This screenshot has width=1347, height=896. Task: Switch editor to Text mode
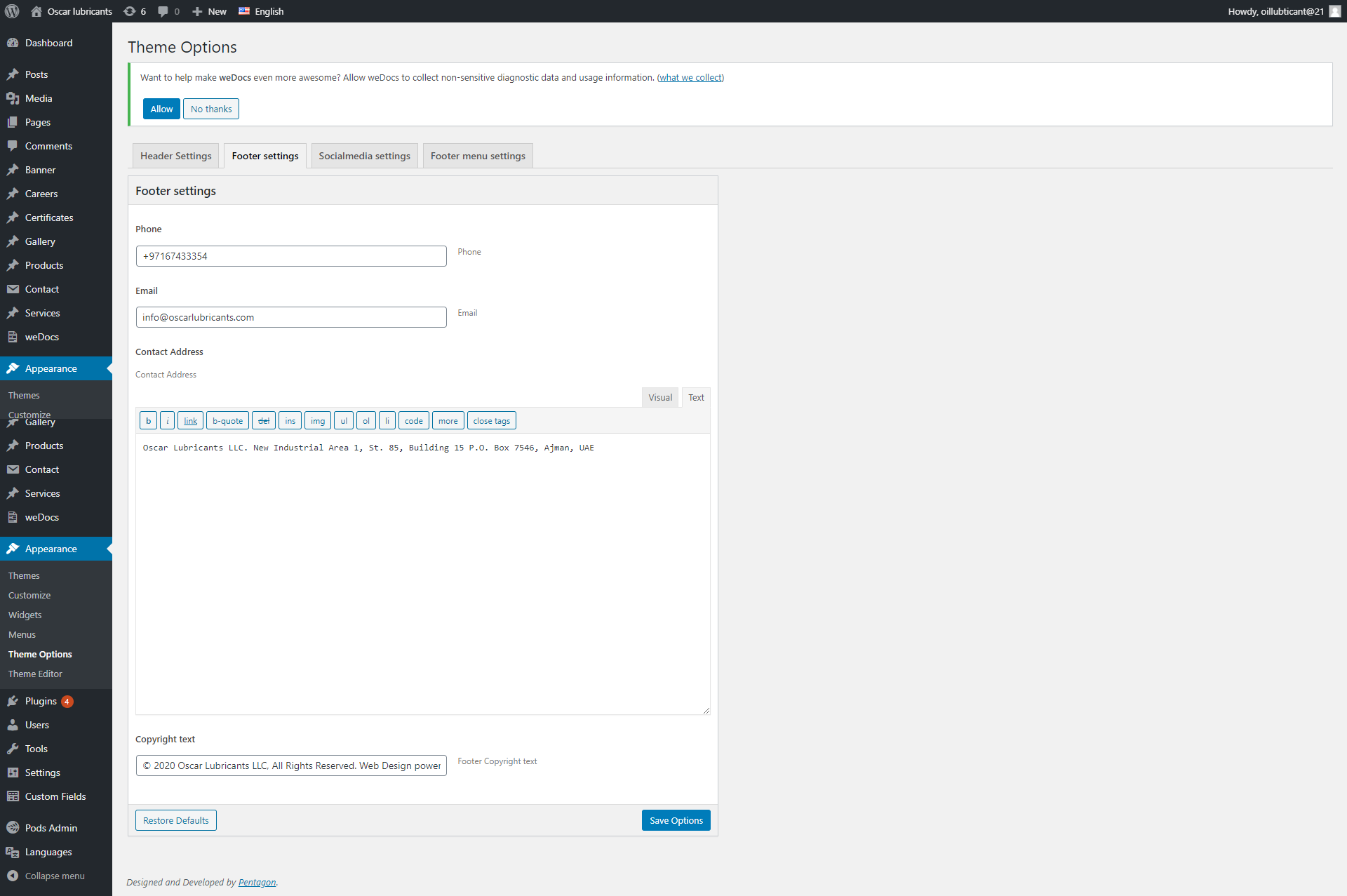click(696, 397)
